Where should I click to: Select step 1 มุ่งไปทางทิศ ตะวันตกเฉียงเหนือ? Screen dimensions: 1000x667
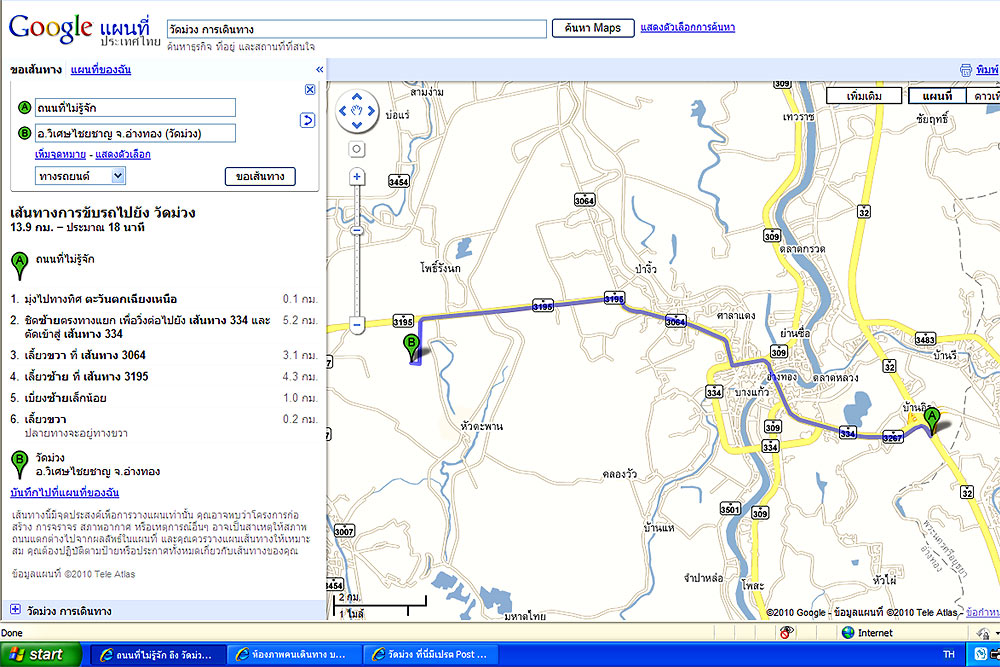pos(164,299)
